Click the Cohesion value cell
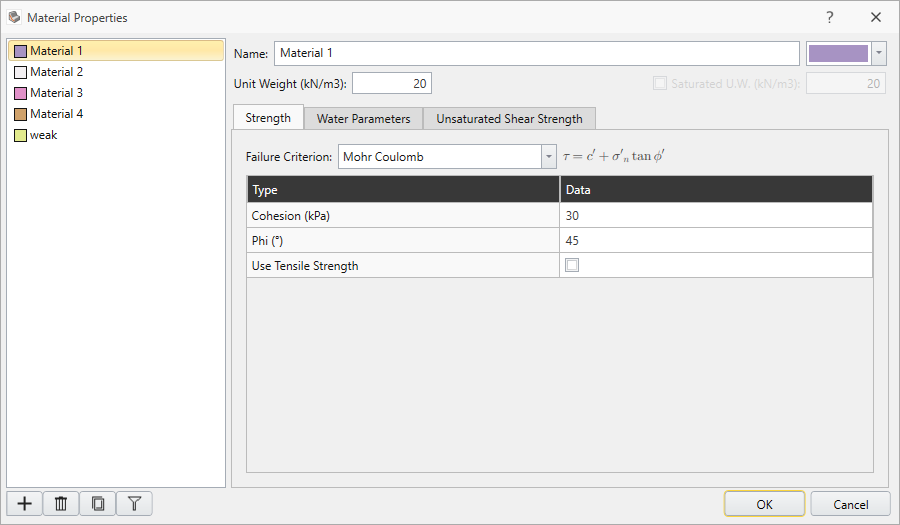Image resolution: width=900 pixels, height=525 pixels. 715,215
